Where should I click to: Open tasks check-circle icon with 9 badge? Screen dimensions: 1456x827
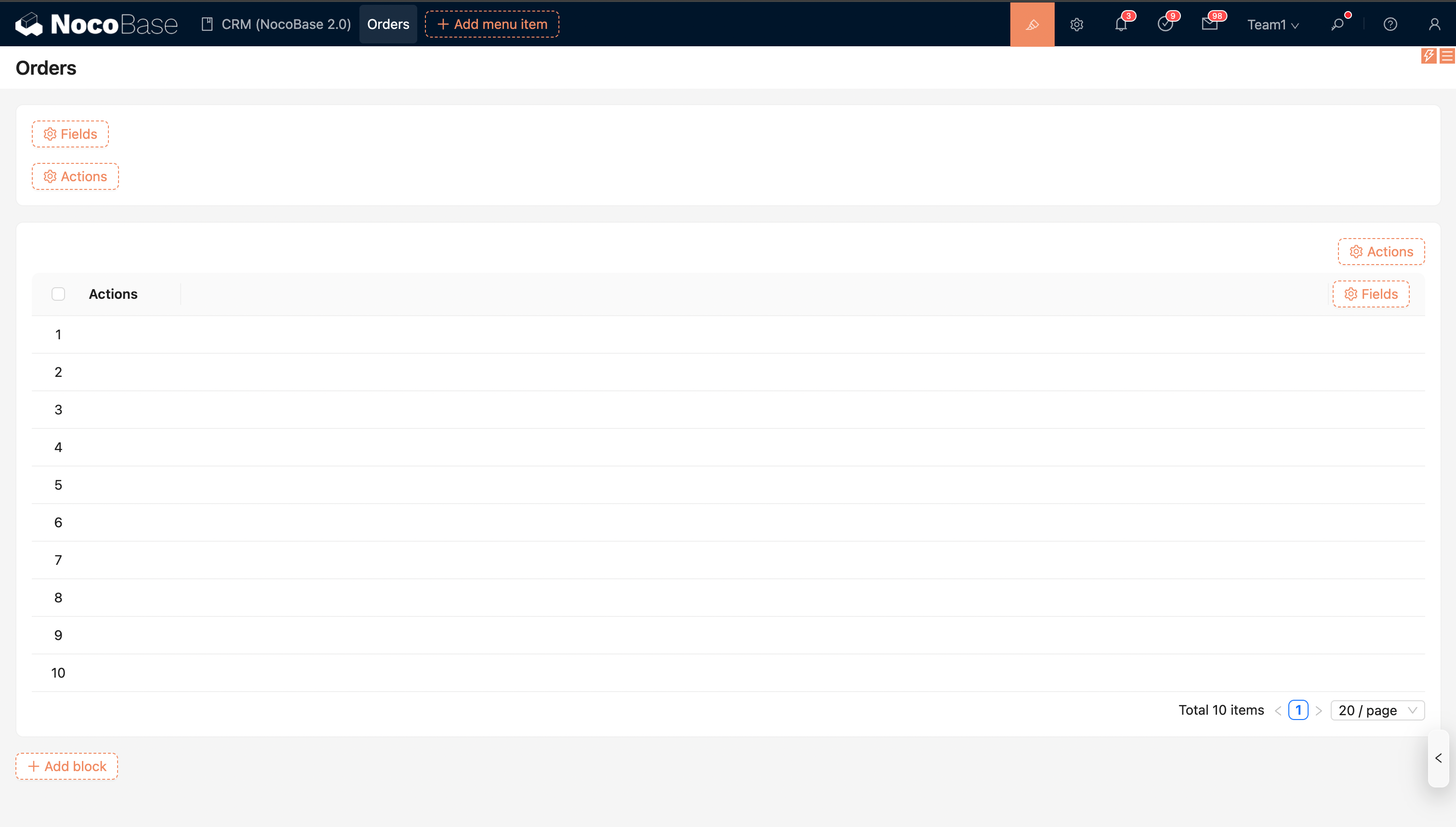(1165, 25)
